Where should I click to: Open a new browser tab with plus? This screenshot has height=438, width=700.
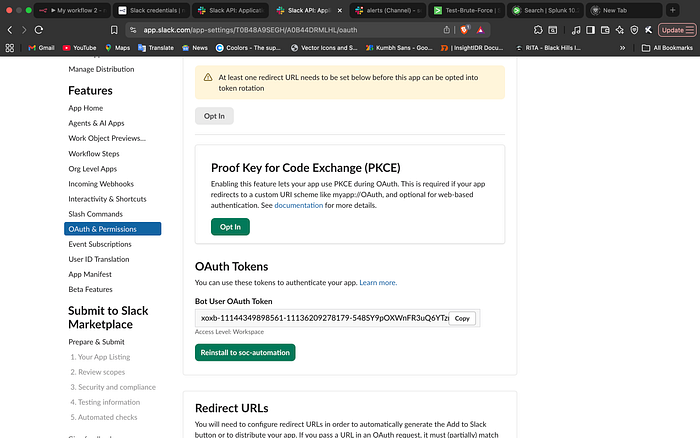click(x=672, y=10)
